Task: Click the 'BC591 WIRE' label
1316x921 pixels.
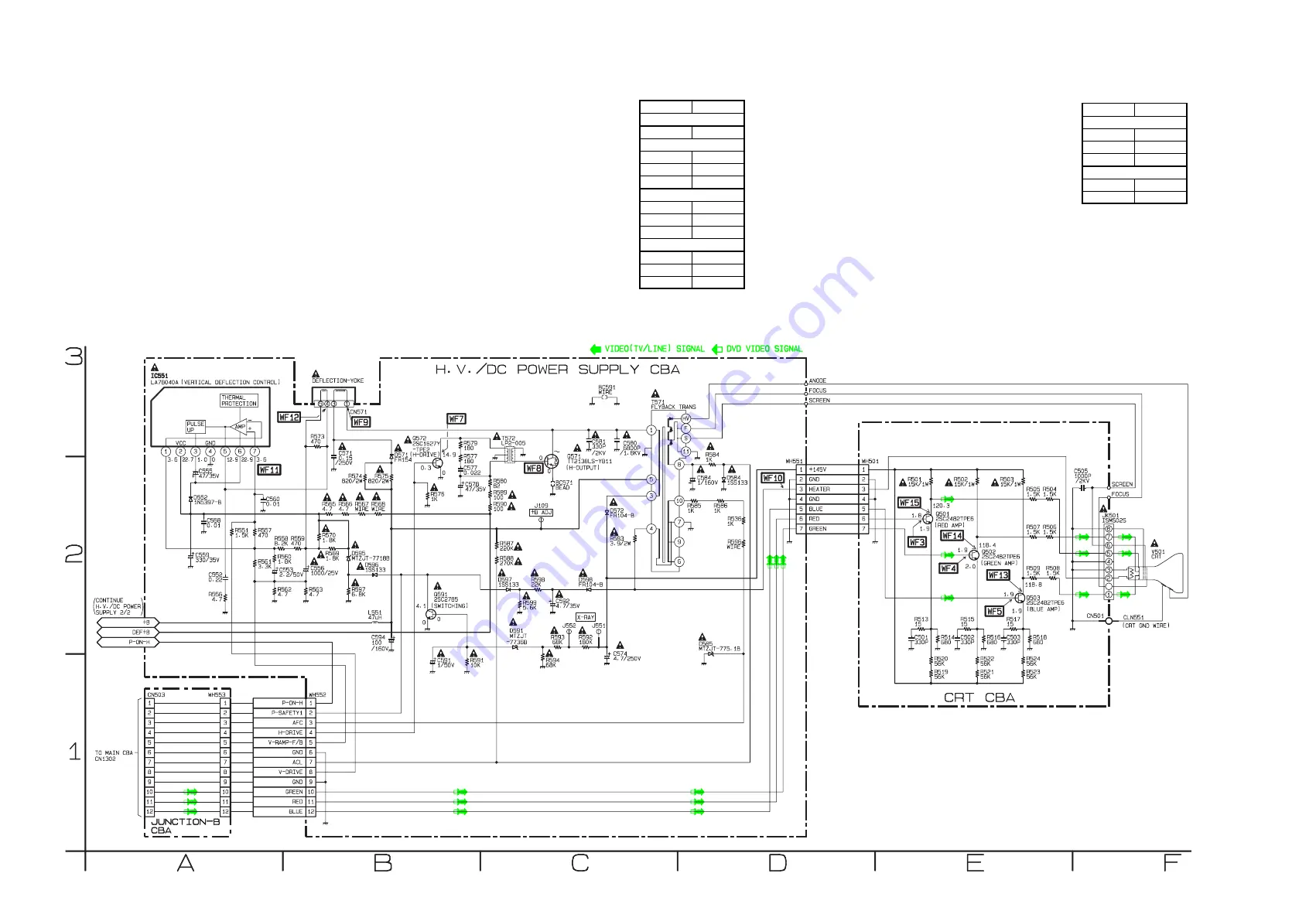Action: [x=607, y=390]
